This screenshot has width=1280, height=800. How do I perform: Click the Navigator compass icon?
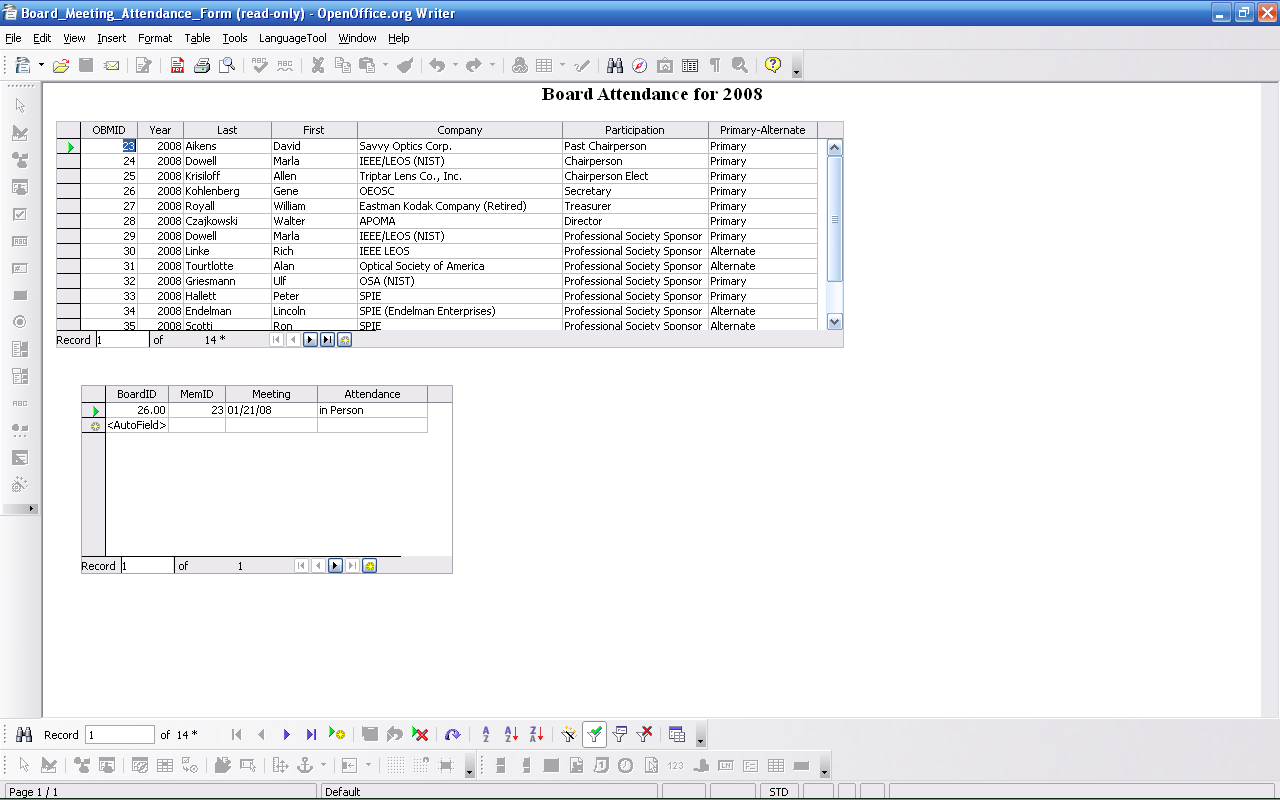[x=639, y=65]
